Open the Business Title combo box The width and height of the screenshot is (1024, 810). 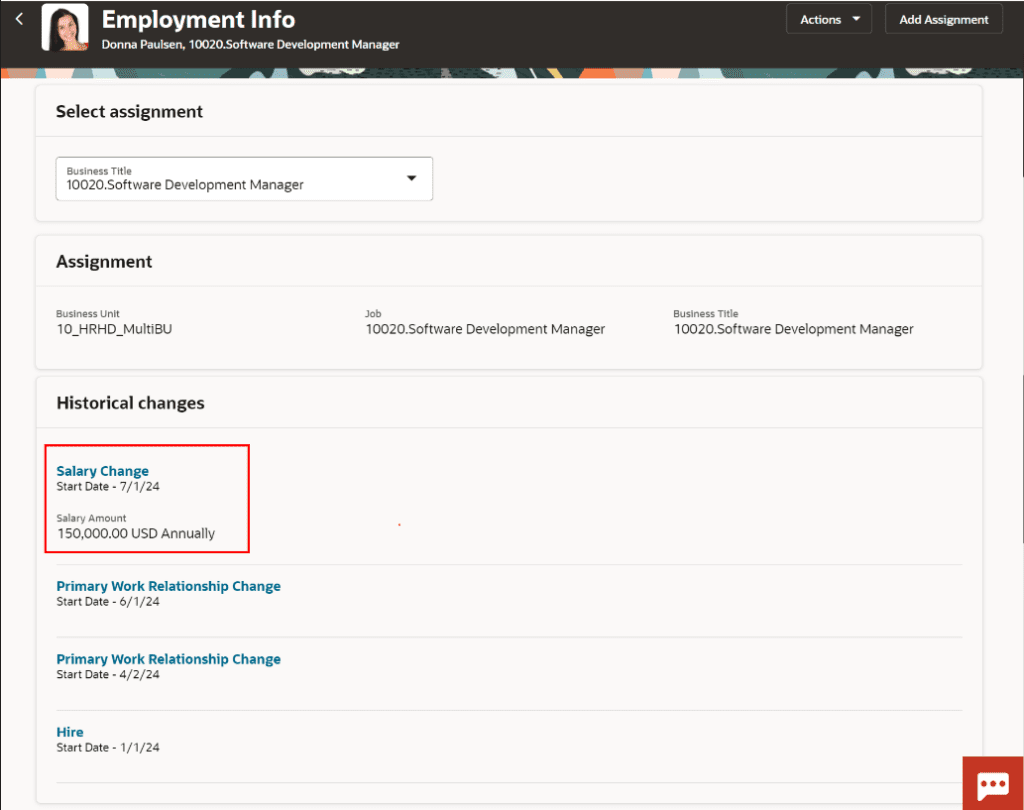[x=244, y=178]
